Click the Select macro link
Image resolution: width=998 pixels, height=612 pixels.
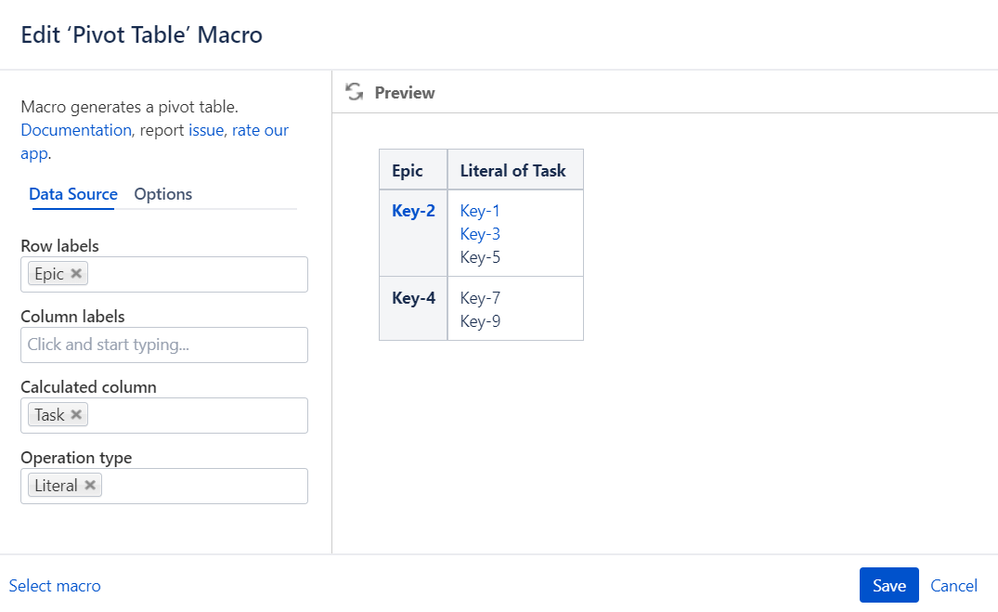[55, 586]
